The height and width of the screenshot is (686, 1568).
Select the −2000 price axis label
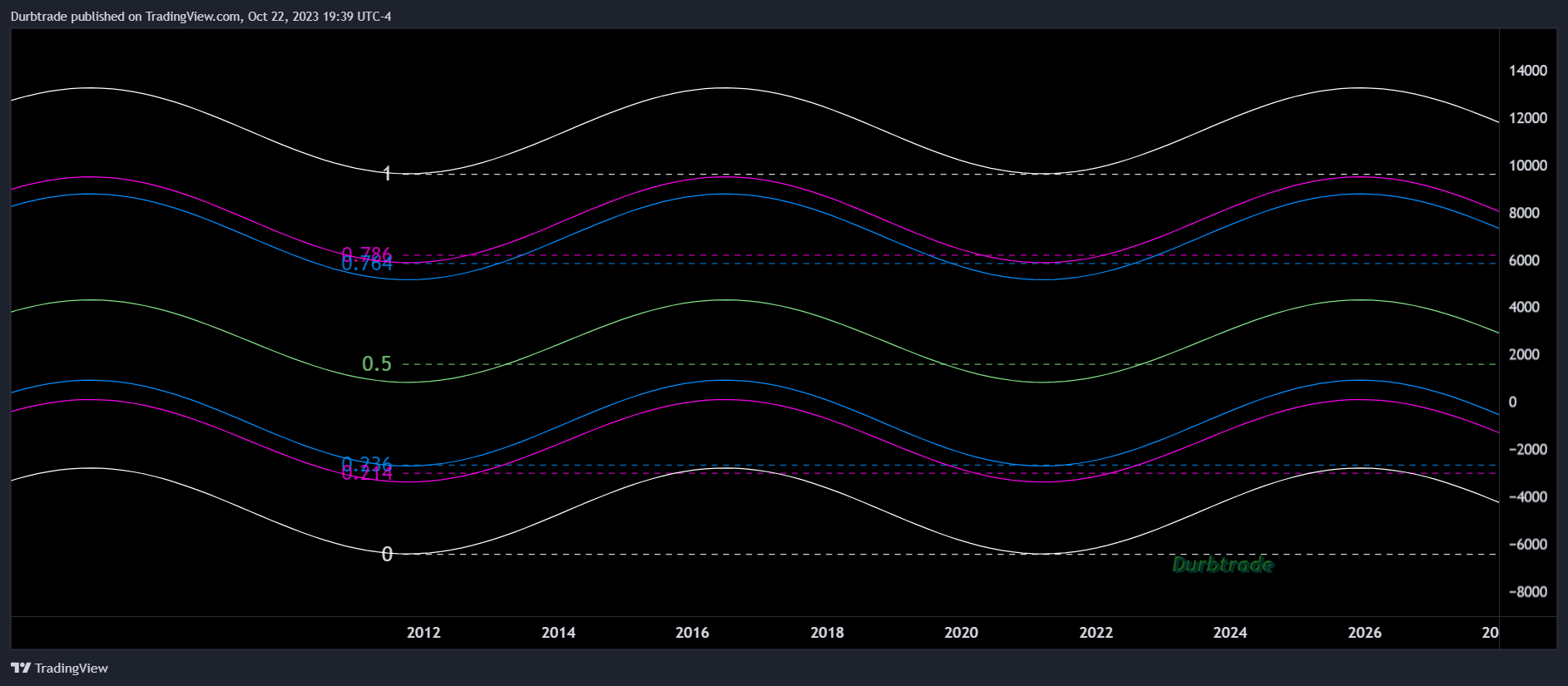click(1528, 449)
